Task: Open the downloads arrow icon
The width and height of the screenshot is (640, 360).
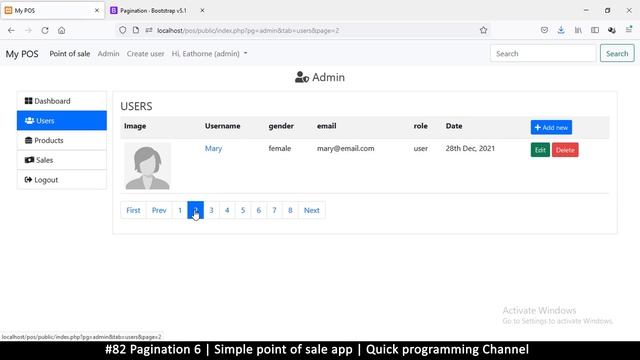Action: (x=561, y=30)
